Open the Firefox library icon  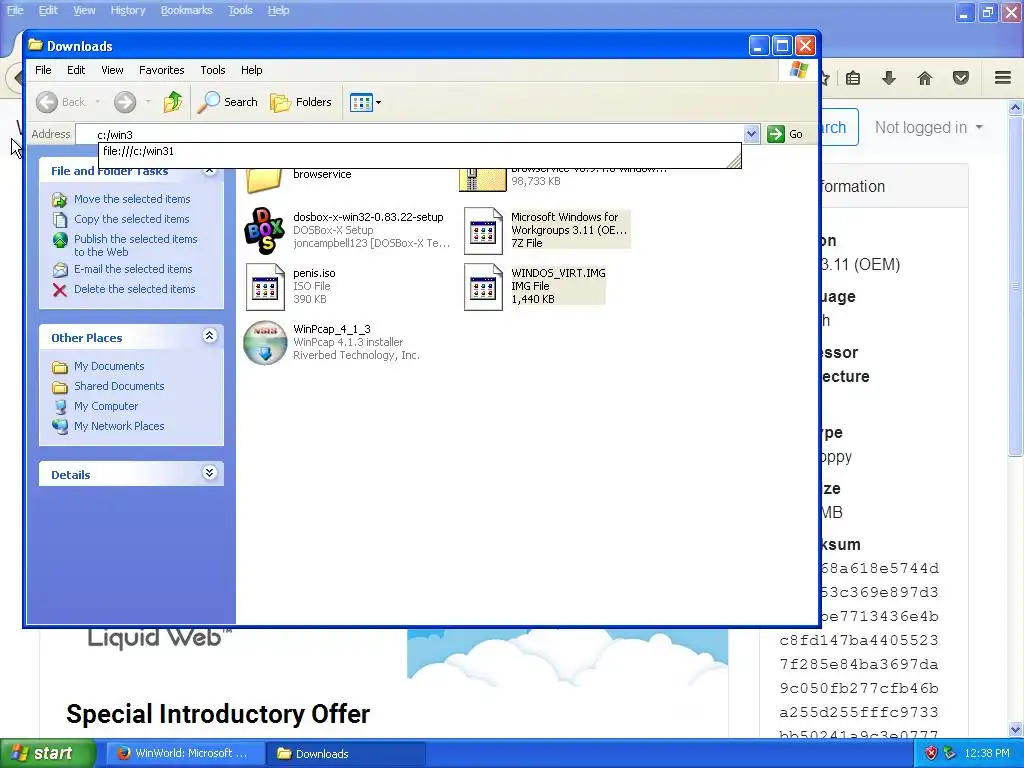point(853,78)
